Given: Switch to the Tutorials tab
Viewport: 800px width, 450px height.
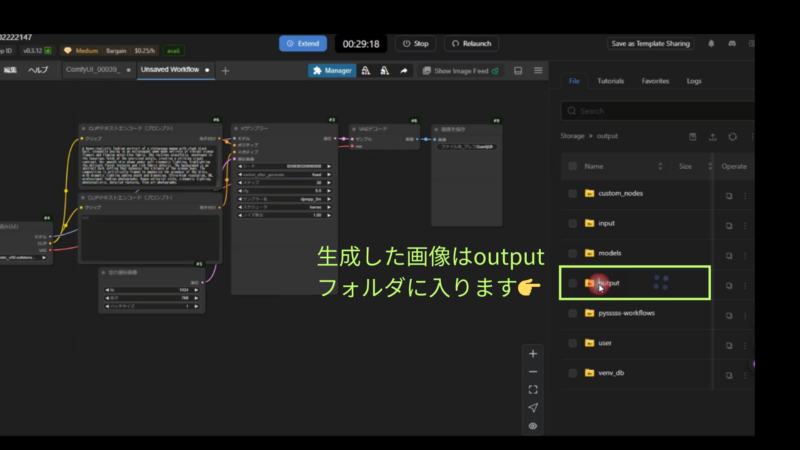Looking at the screenshot, I should point(610,81).
